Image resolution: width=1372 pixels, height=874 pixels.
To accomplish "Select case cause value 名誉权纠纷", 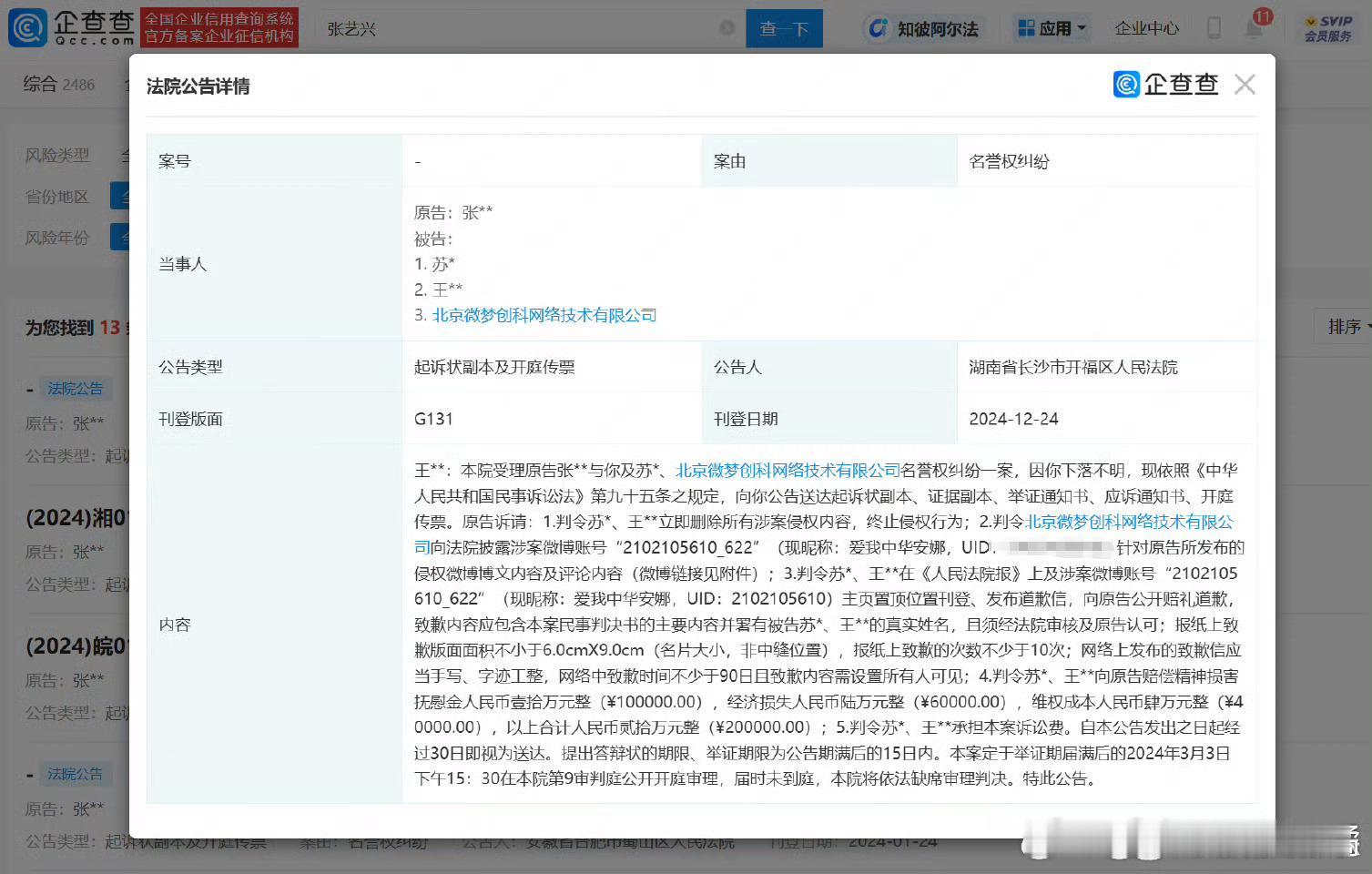I will [1010, 161].
